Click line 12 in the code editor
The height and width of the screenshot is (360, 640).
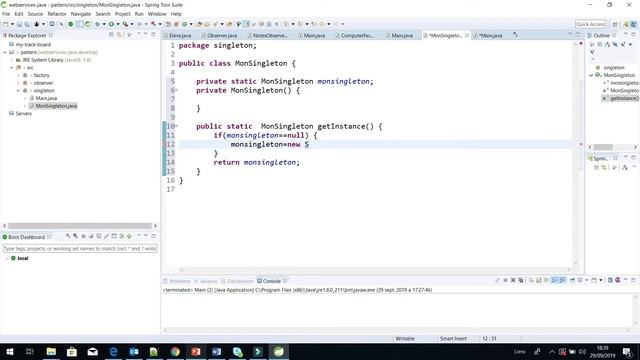pyautogui.click(x=374, y=144)
